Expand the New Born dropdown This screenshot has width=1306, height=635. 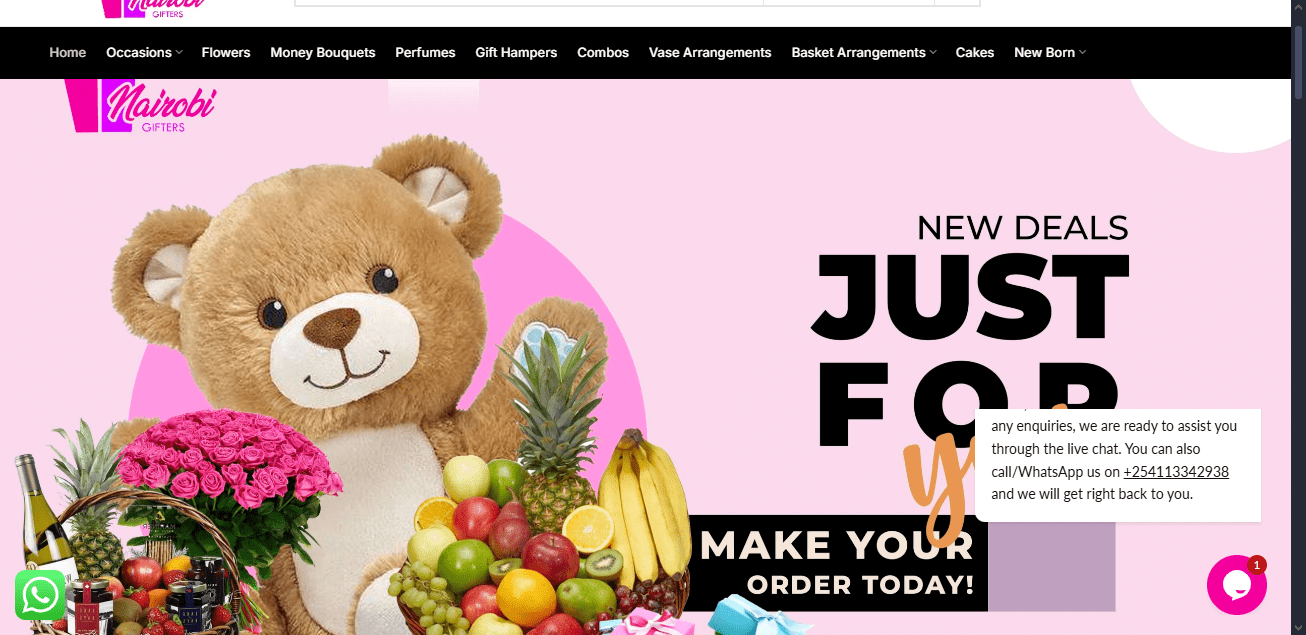click(1050, 52)
